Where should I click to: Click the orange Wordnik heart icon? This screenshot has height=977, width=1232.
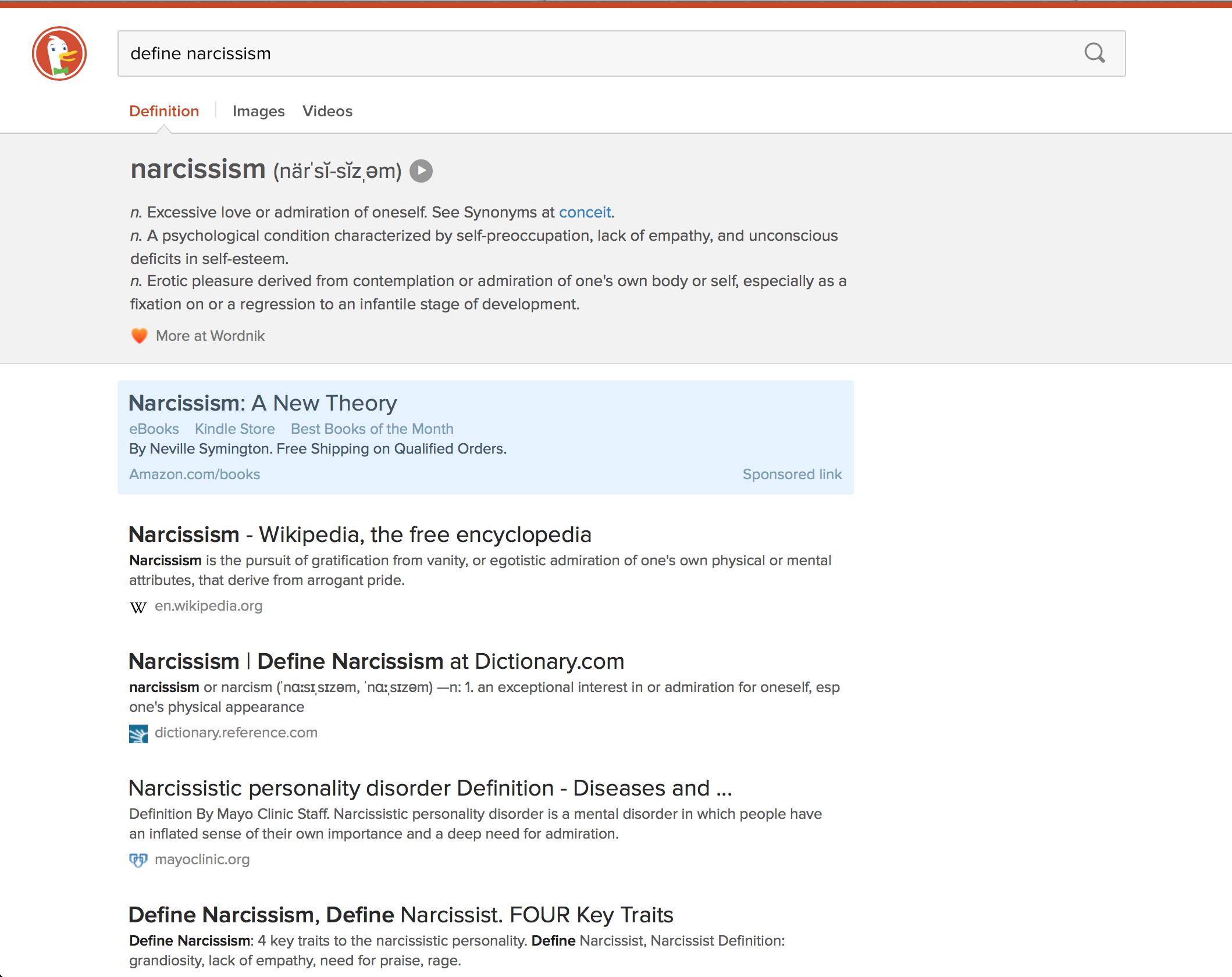click(139, 336)
